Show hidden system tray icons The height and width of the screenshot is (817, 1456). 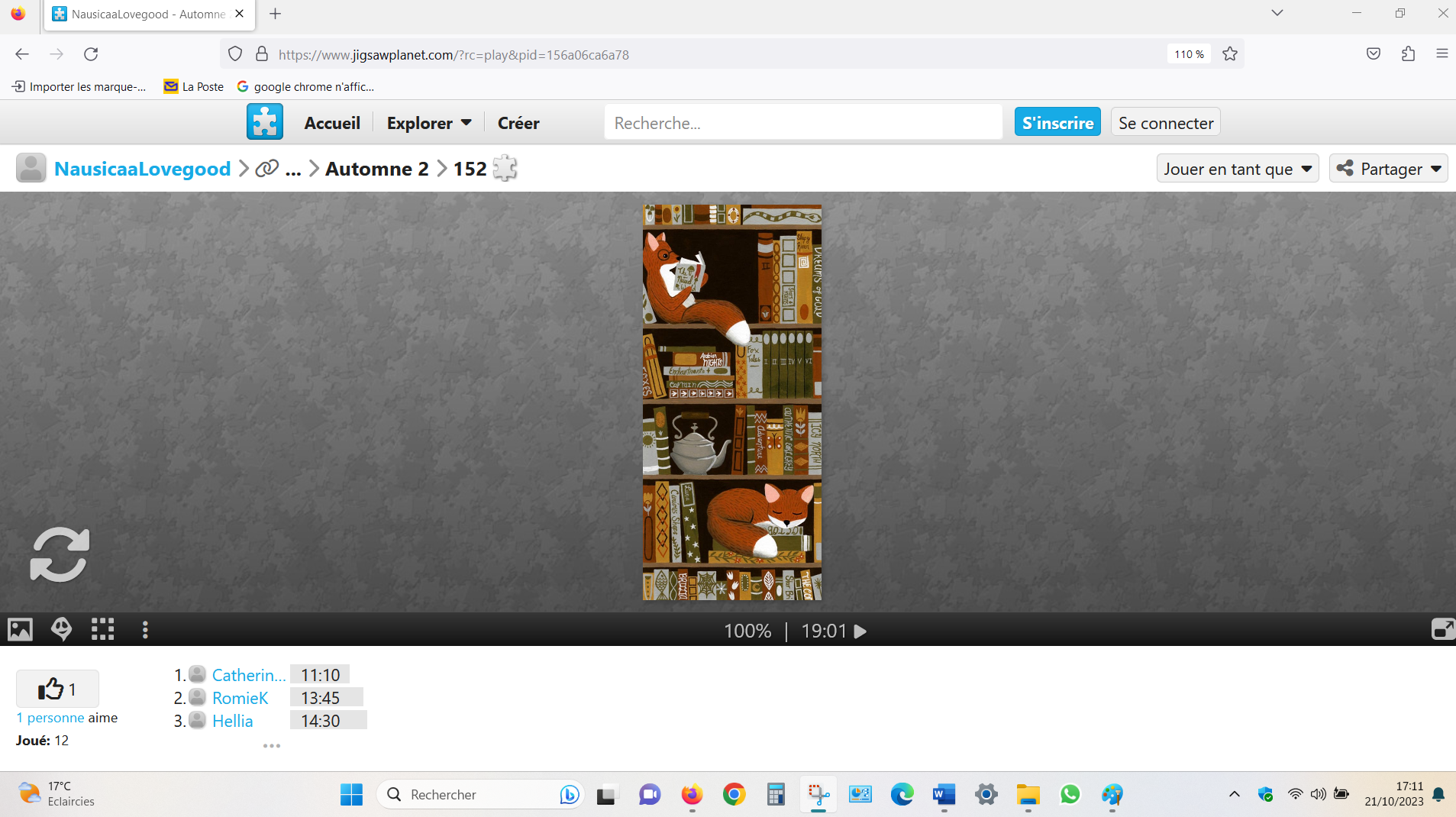[x=1234, y=795]
